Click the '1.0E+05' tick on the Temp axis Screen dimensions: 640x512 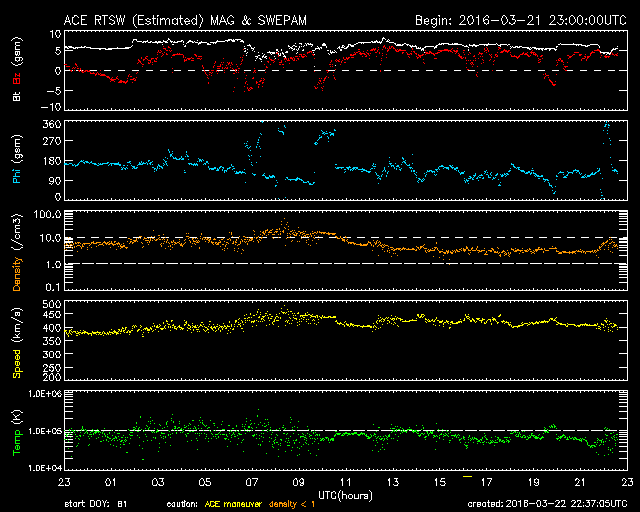[x=45, y=431]
